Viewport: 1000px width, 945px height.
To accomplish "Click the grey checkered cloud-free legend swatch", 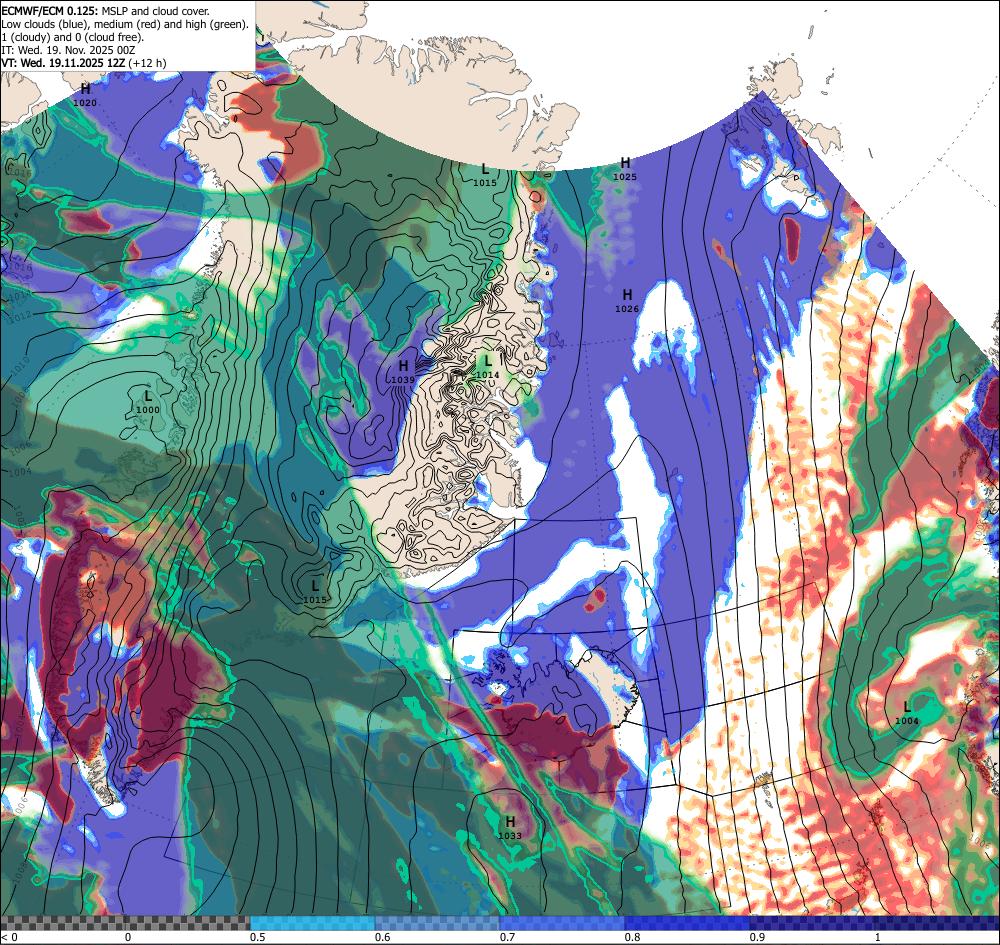I will [x=125, y=923].
